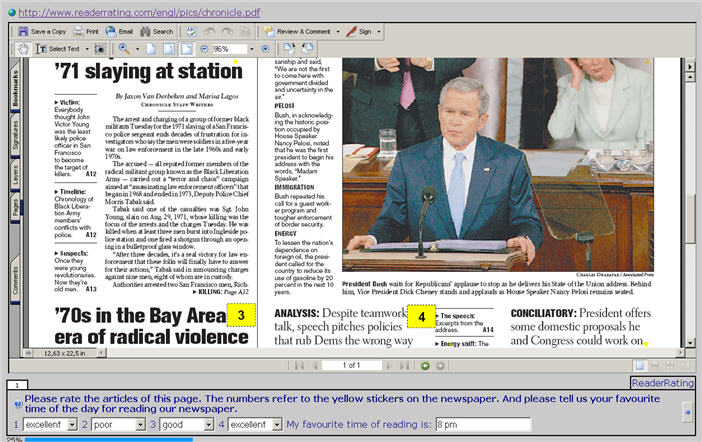Set view to Fit Width icon

(186, 49)
